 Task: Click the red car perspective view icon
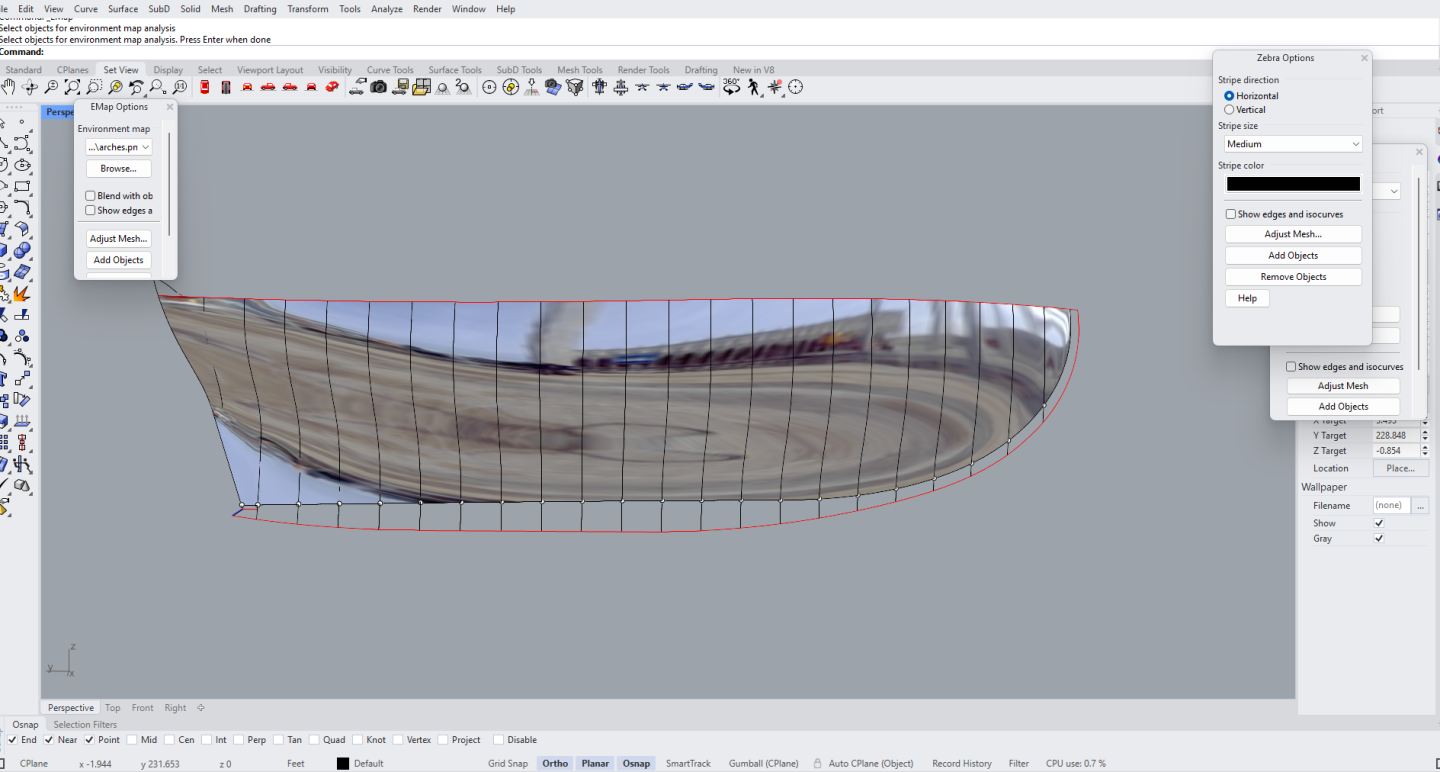tap(332, 87)
